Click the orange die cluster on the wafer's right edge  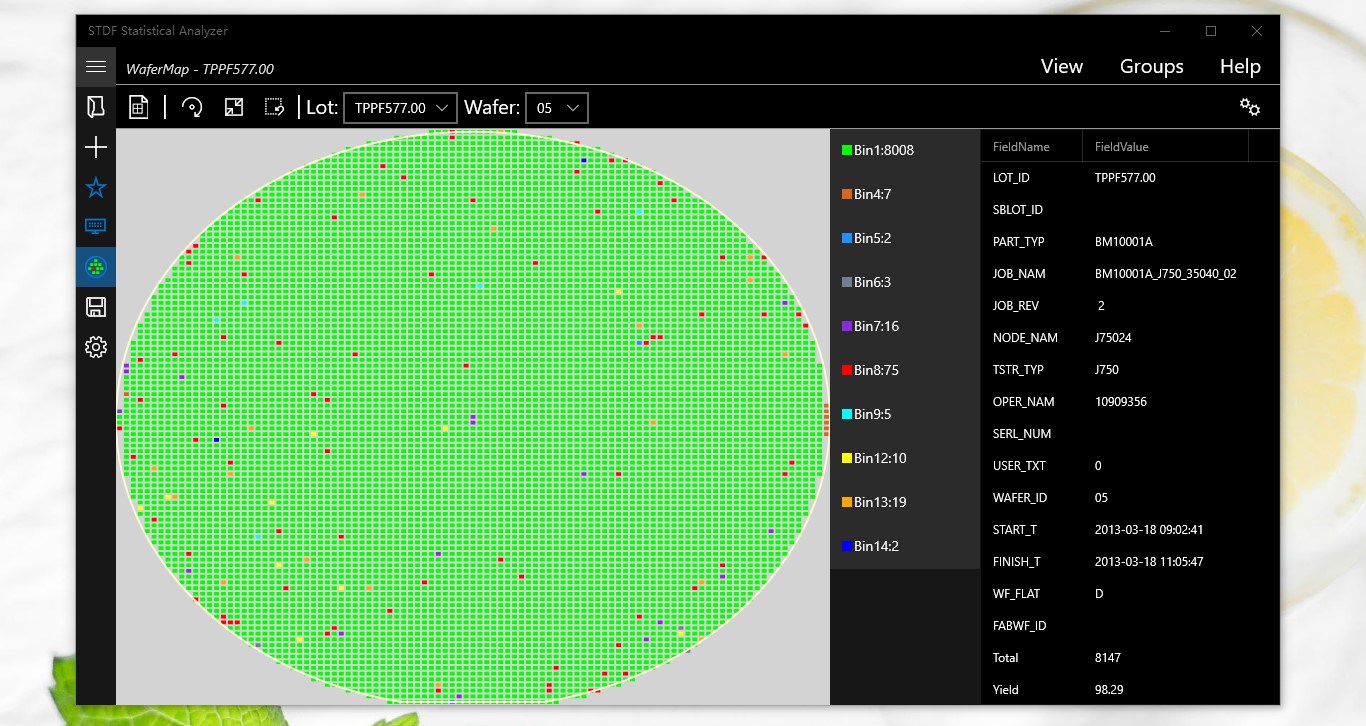[827, 419]
